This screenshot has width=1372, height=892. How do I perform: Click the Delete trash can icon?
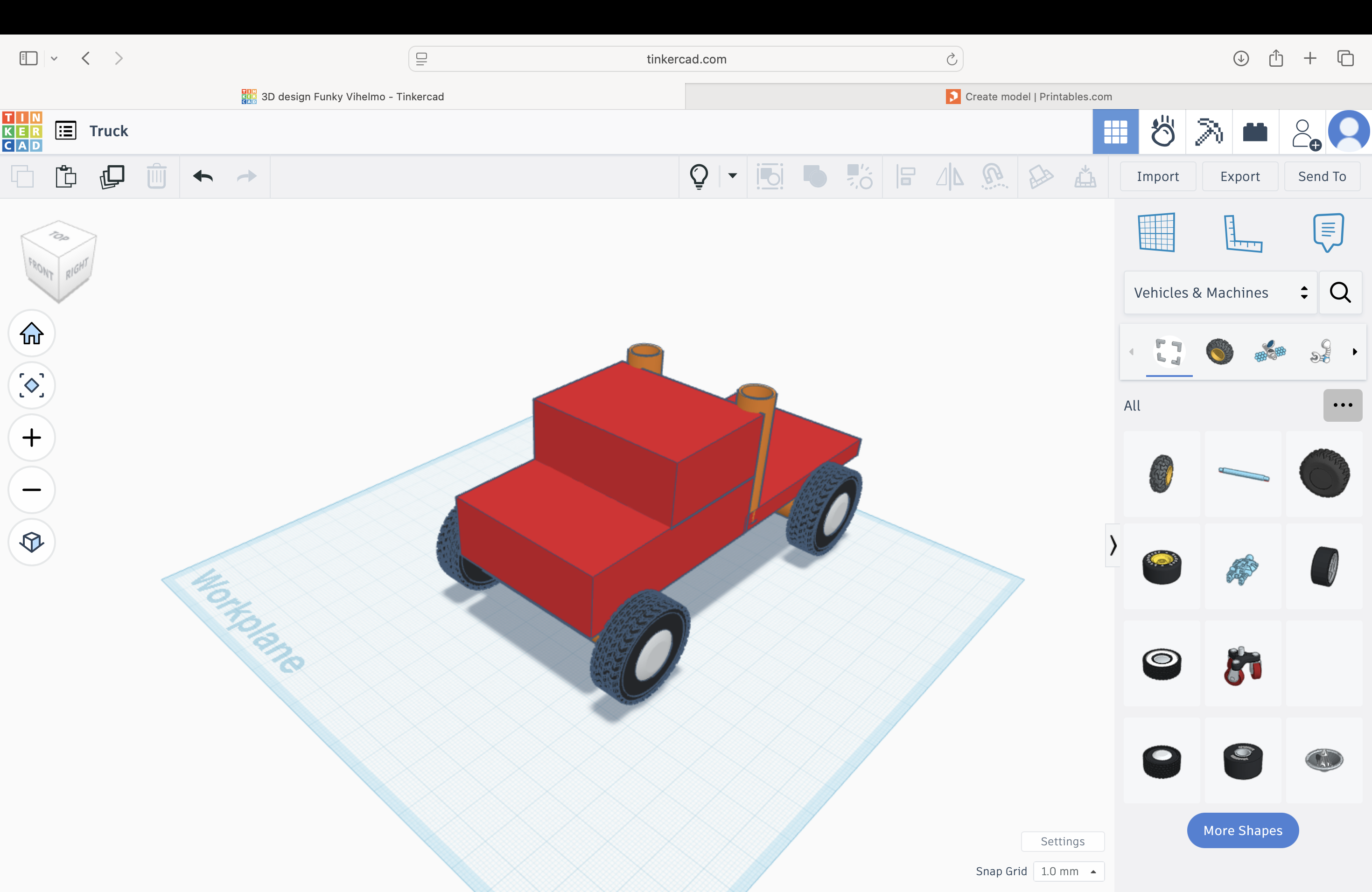click(156, 176)
